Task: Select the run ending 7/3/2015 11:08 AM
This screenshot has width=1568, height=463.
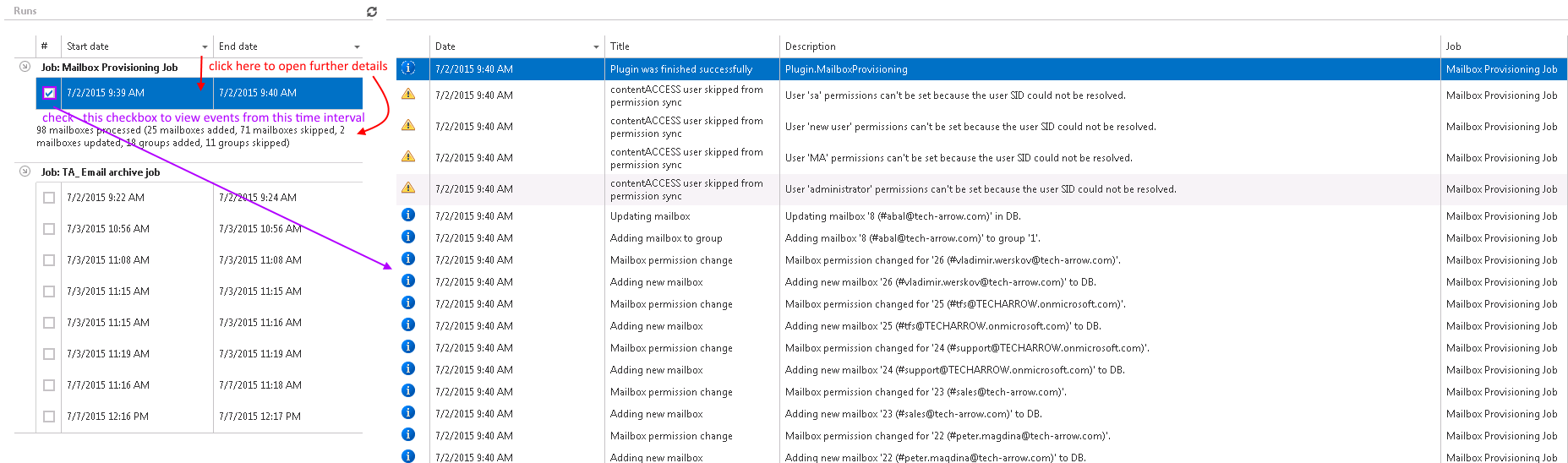Action: point(260,260)
